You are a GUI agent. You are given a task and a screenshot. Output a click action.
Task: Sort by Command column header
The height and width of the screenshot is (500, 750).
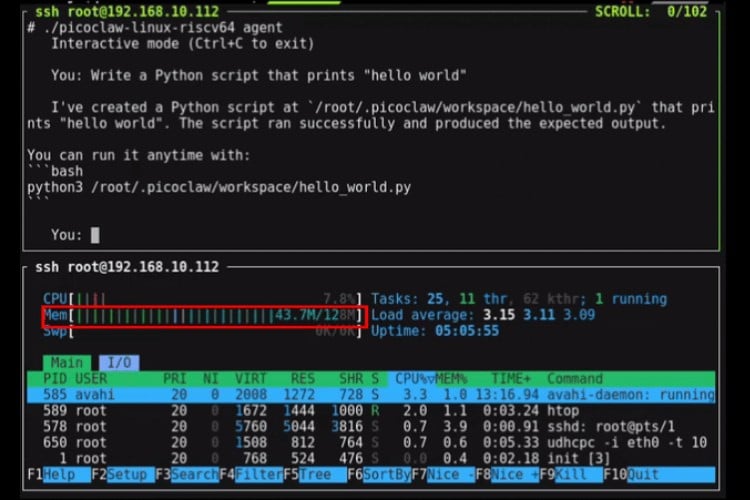(575, 378)
